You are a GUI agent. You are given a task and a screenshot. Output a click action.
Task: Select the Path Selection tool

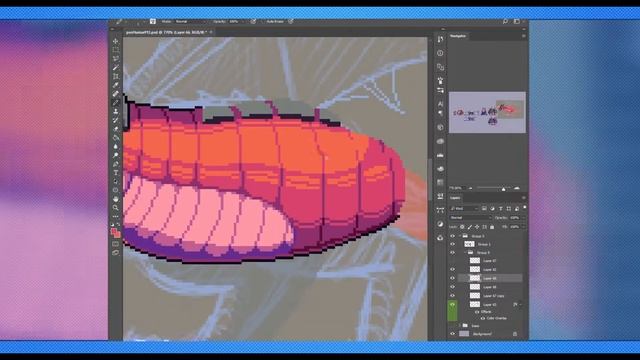[116, 182]
